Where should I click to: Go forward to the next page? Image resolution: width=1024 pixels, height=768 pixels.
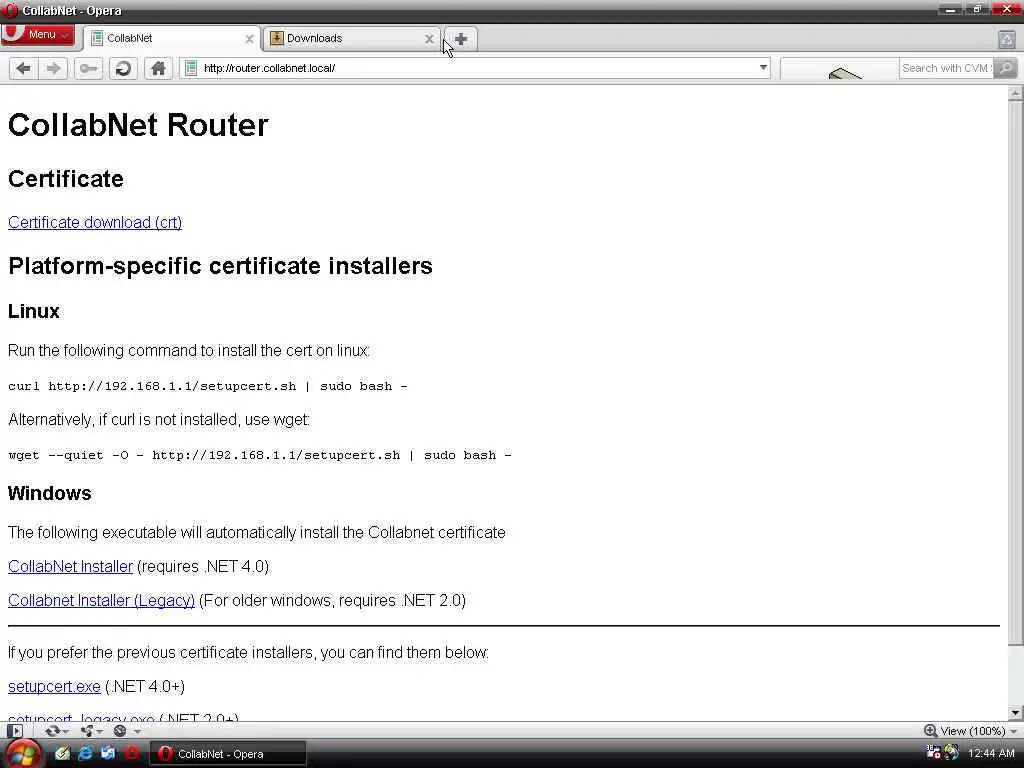54,68
